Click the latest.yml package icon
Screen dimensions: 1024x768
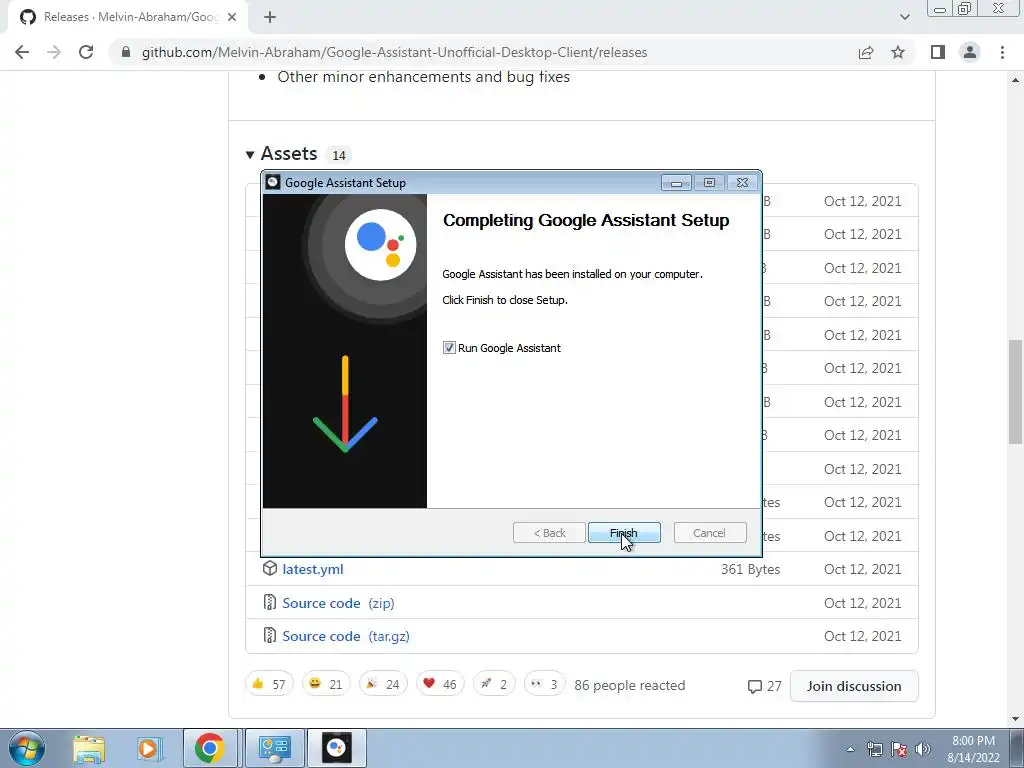pyautogui.click(x=270, y=569)
